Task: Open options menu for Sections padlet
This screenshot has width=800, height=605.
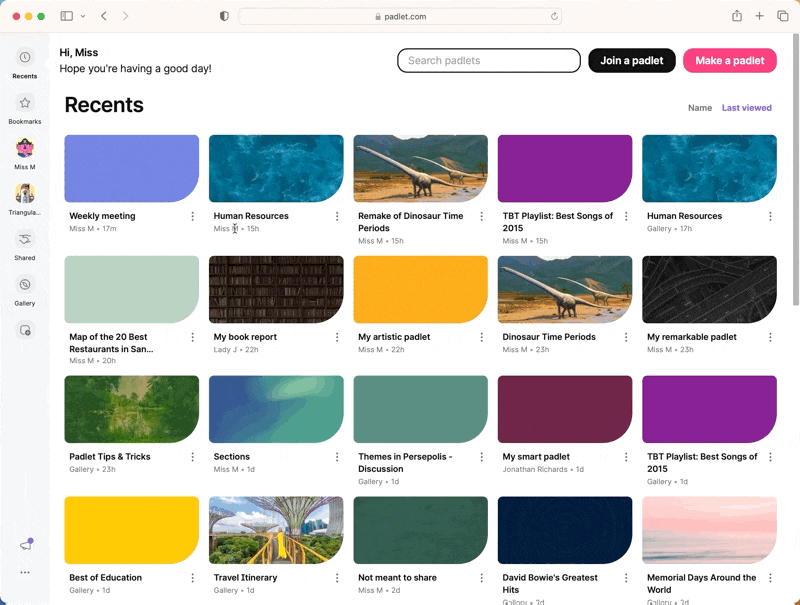Action: (x=337, y=457)
